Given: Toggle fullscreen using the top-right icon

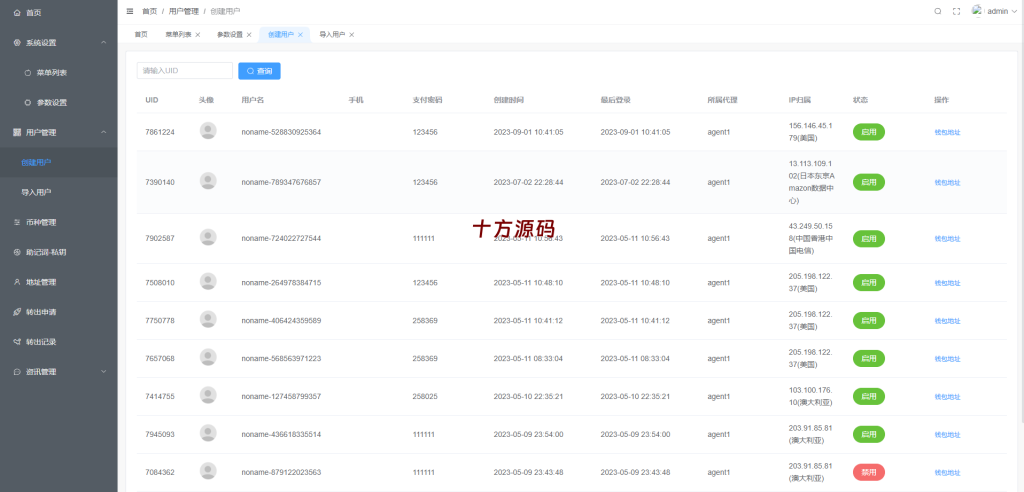Looking at the screenshot, I should coord(957,11).
